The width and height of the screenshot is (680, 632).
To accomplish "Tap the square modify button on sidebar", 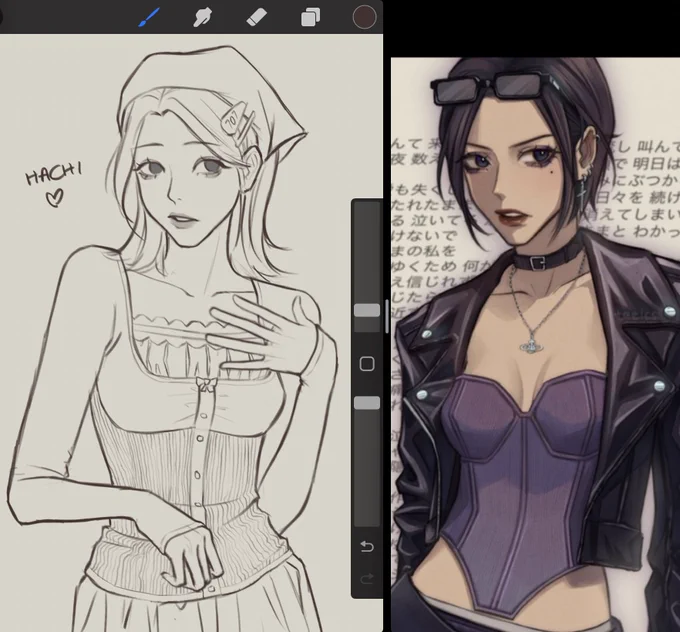I will coord(367,363).
